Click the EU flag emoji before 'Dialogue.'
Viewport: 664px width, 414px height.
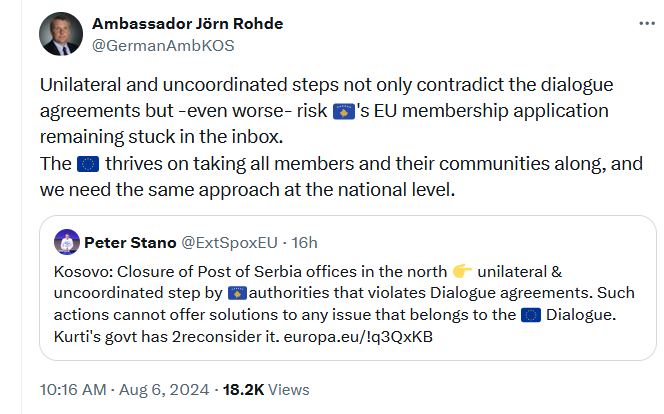click(531, 315)
